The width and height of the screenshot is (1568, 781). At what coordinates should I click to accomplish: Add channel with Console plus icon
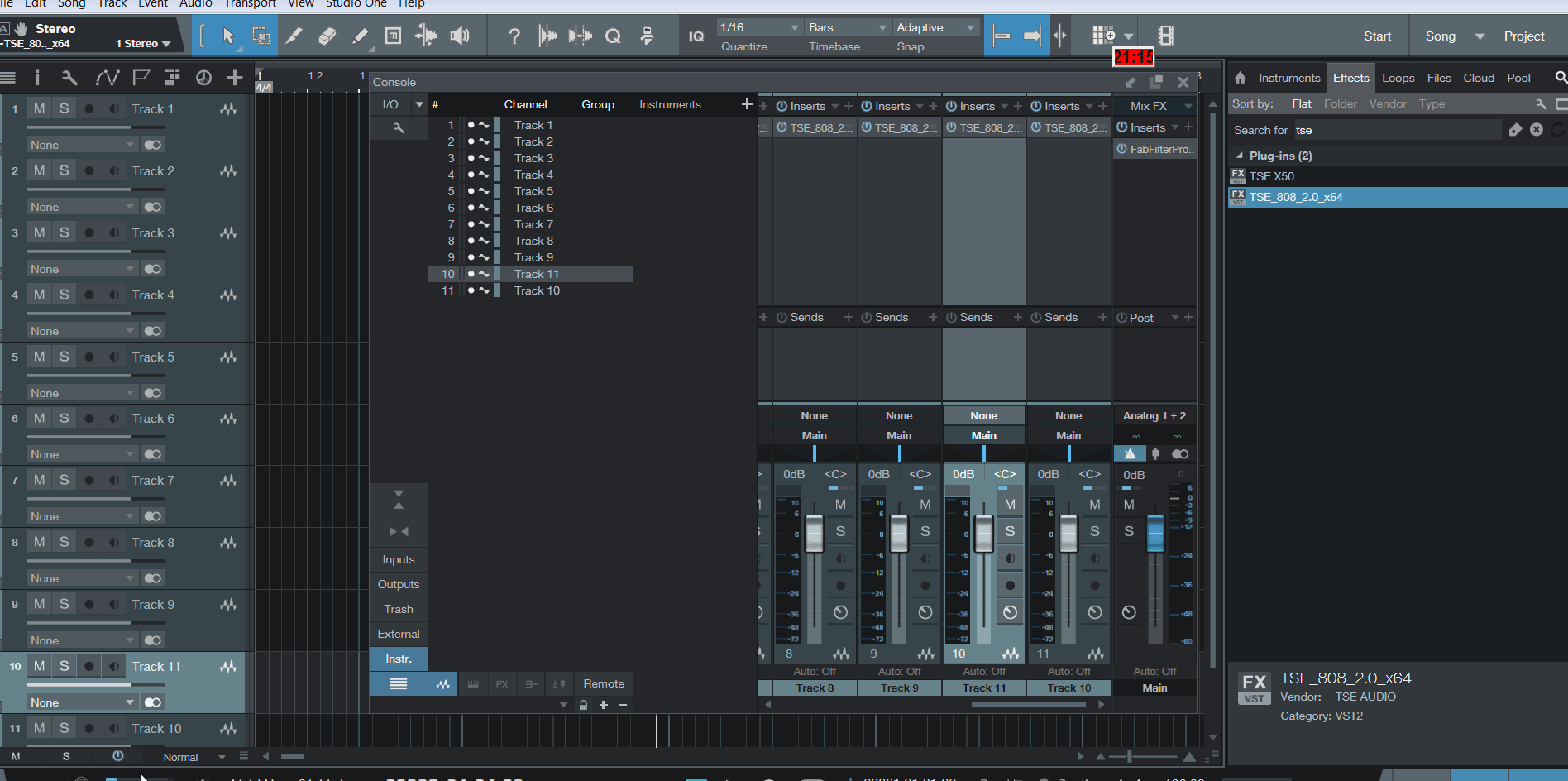(747, 104)
